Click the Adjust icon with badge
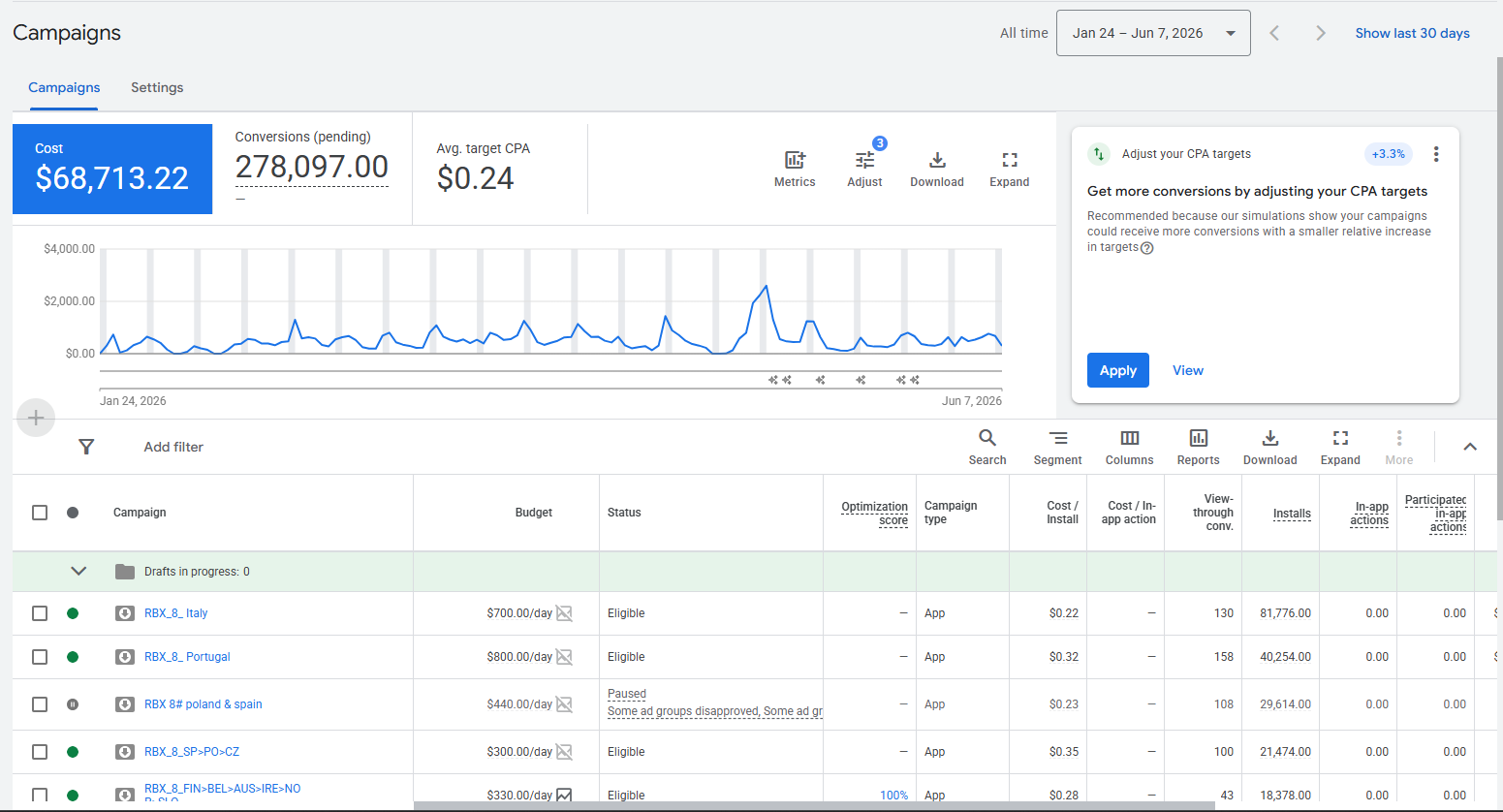This screenshot has height=812, width=1503. pos(864,160)
